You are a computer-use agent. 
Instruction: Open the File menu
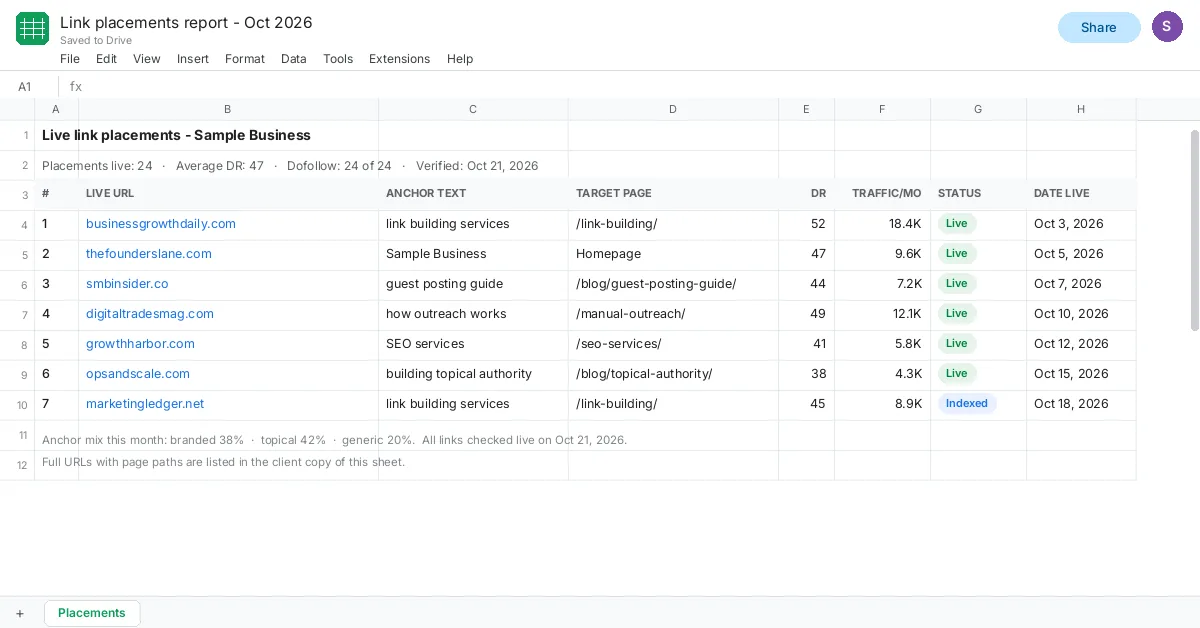(x=70, y=59)
